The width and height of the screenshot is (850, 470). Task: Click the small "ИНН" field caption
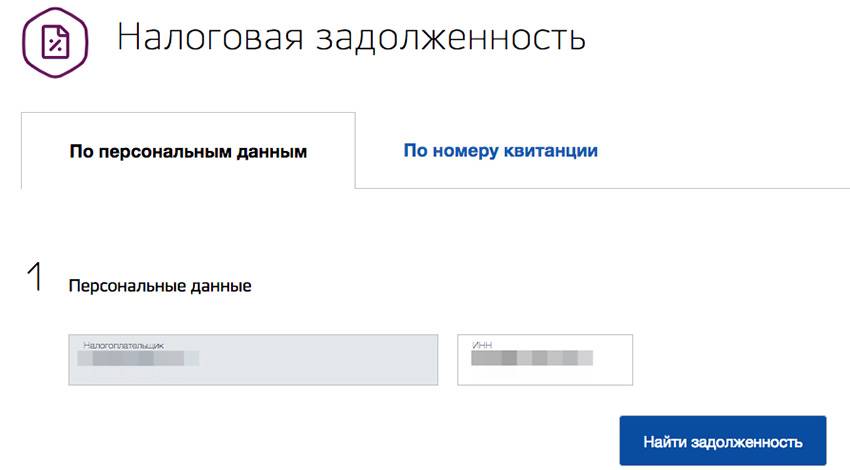[483, 344]
